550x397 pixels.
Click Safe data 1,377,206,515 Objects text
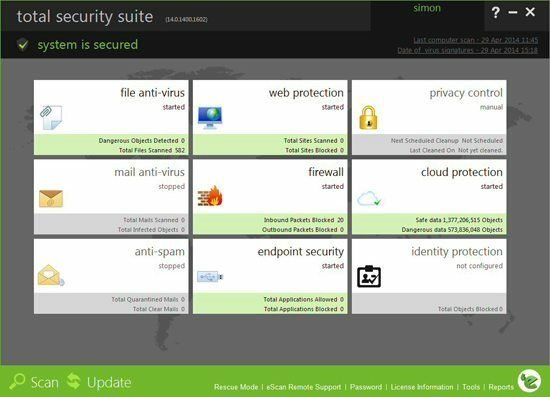pos(459,220)
